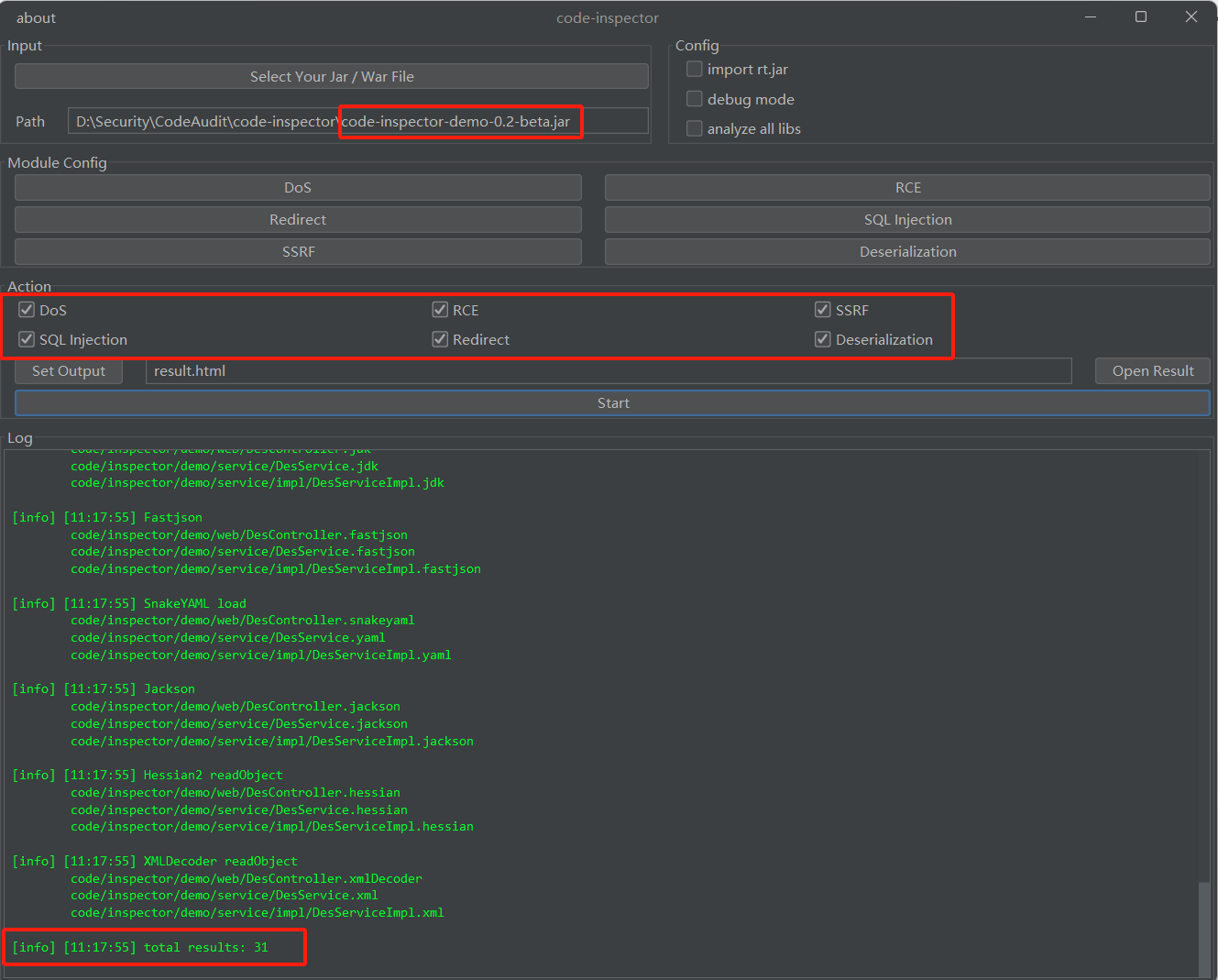1218x980 pixels.
Task: Minimize the code-inspector window
Action: (x=1091, y=17)
